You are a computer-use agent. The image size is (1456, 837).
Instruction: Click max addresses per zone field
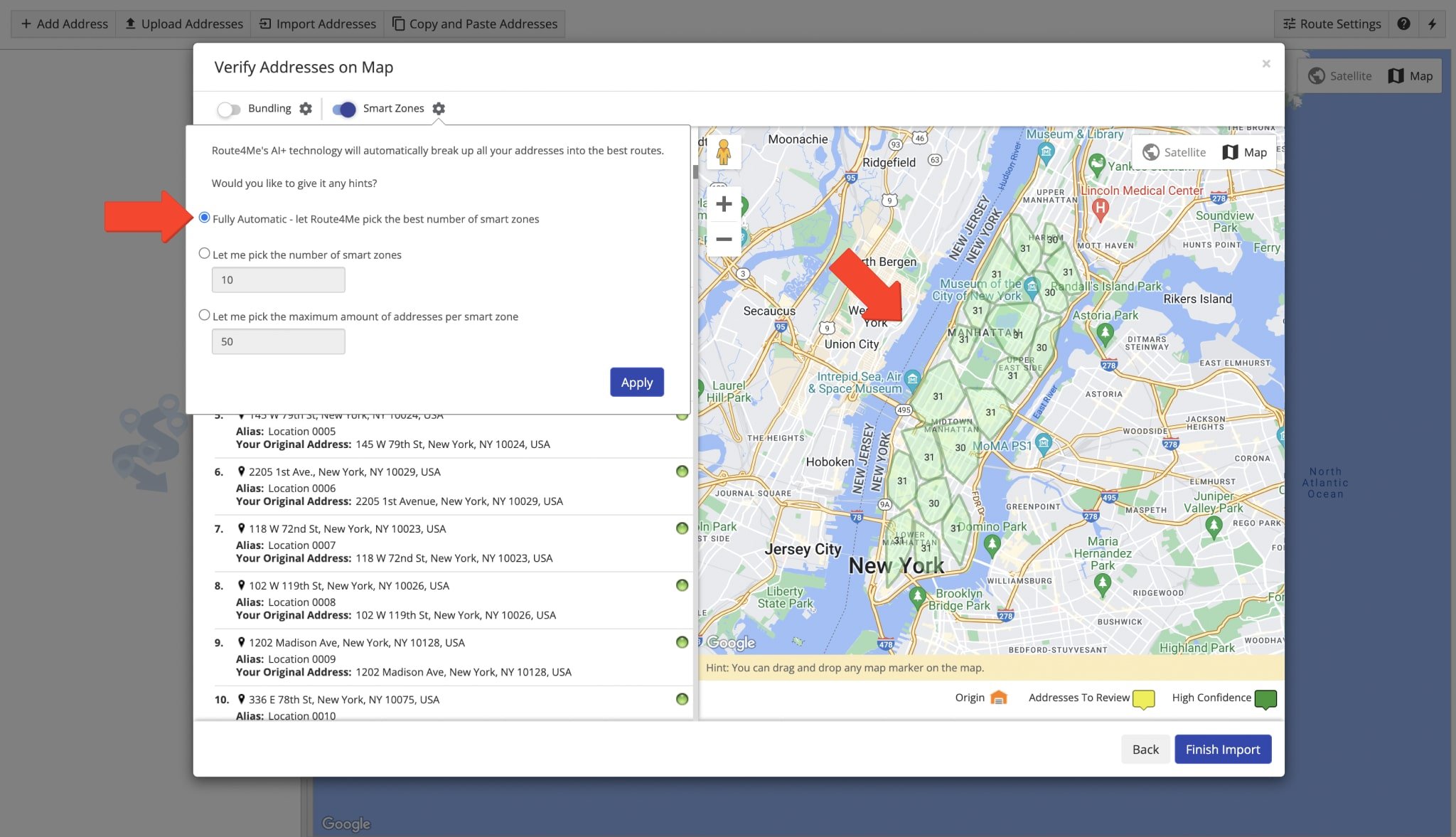pos(278,341)
